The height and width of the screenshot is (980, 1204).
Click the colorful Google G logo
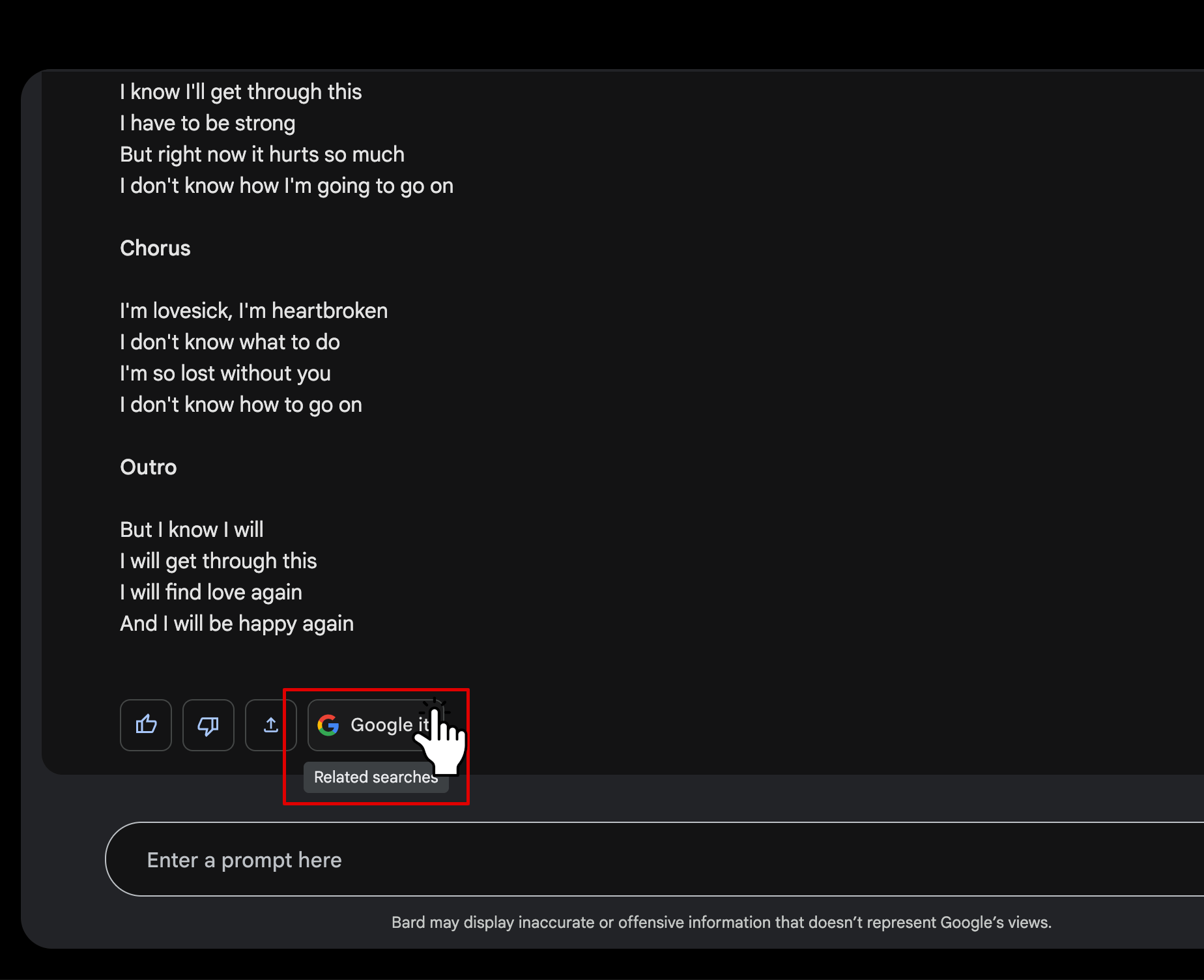tap(328, 725)
